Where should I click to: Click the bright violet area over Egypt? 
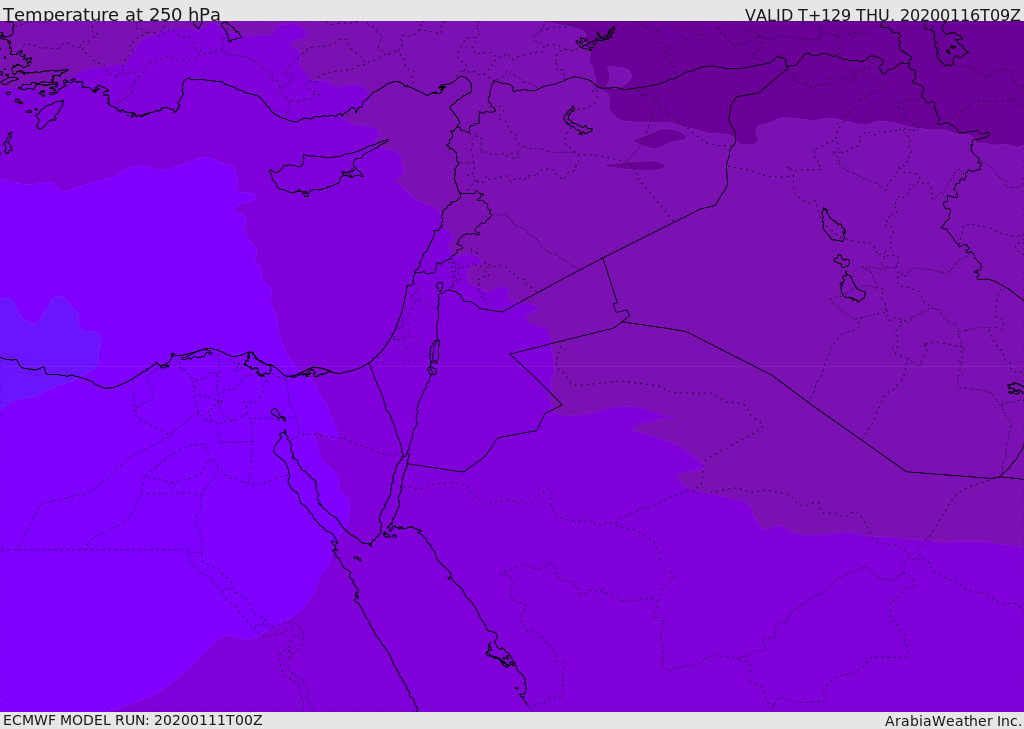point(131,523)
